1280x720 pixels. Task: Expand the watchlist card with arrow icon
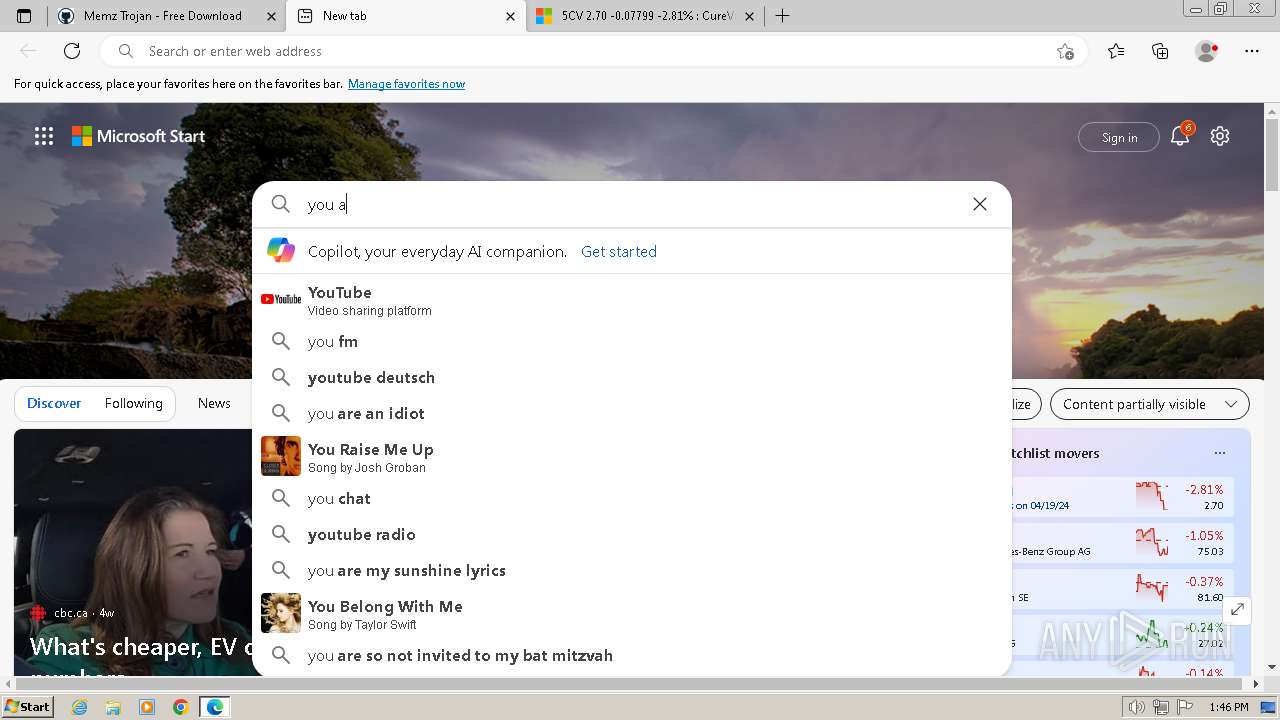click(1237, 609)
